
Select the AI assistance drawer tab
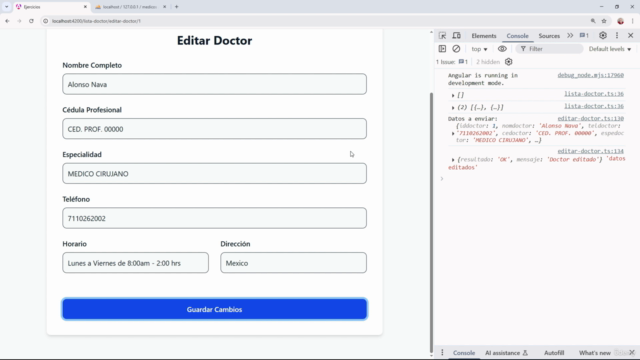[506, 353]
